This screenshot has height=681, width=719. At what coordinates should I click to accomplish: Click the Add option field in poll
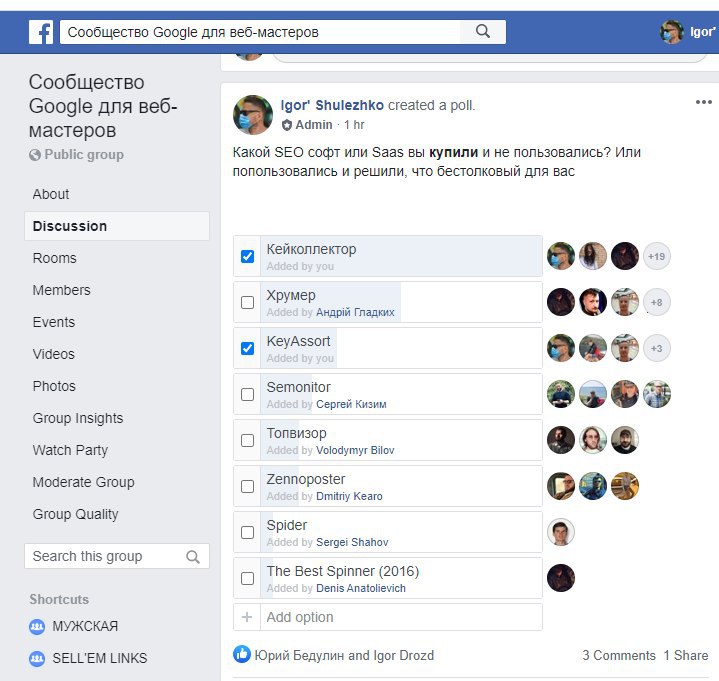pos(401,617)
